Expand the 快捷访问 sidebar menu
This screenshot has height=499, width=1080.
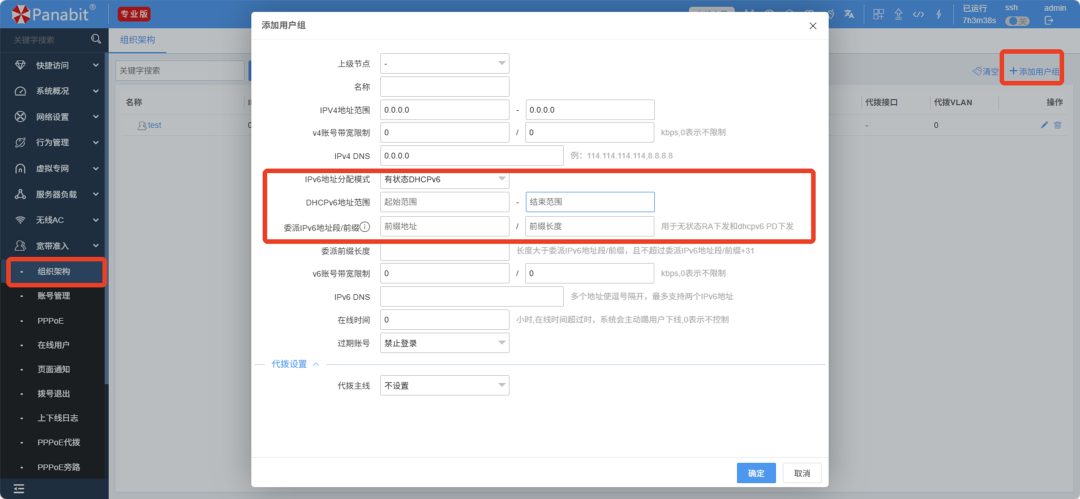(x=96, y=65)
